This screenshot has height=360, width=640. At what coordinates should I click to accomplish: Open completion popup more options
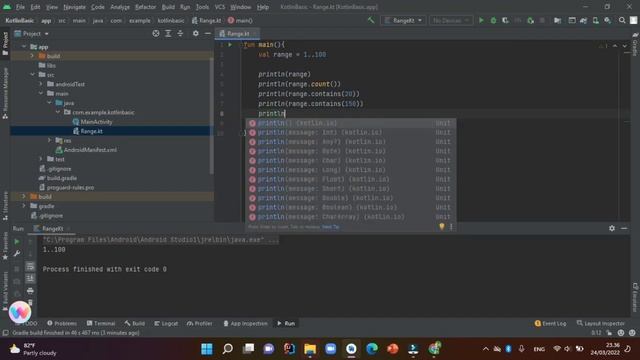tap(451, 227)
